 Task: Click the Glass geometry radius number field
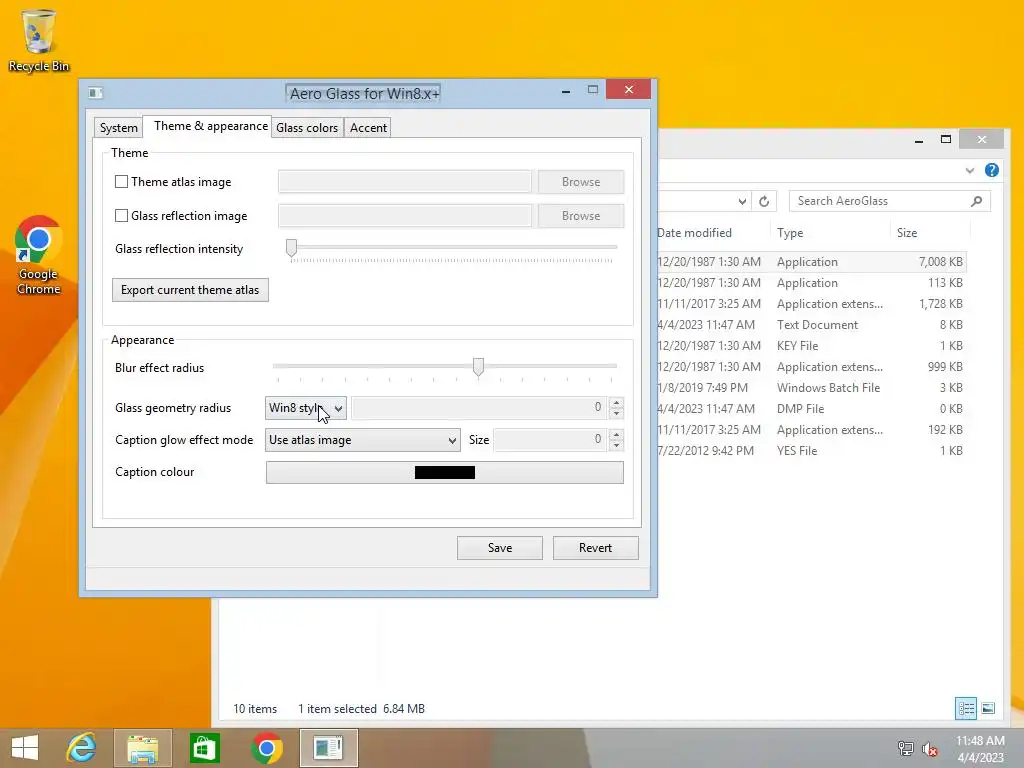tap(479, 408)
